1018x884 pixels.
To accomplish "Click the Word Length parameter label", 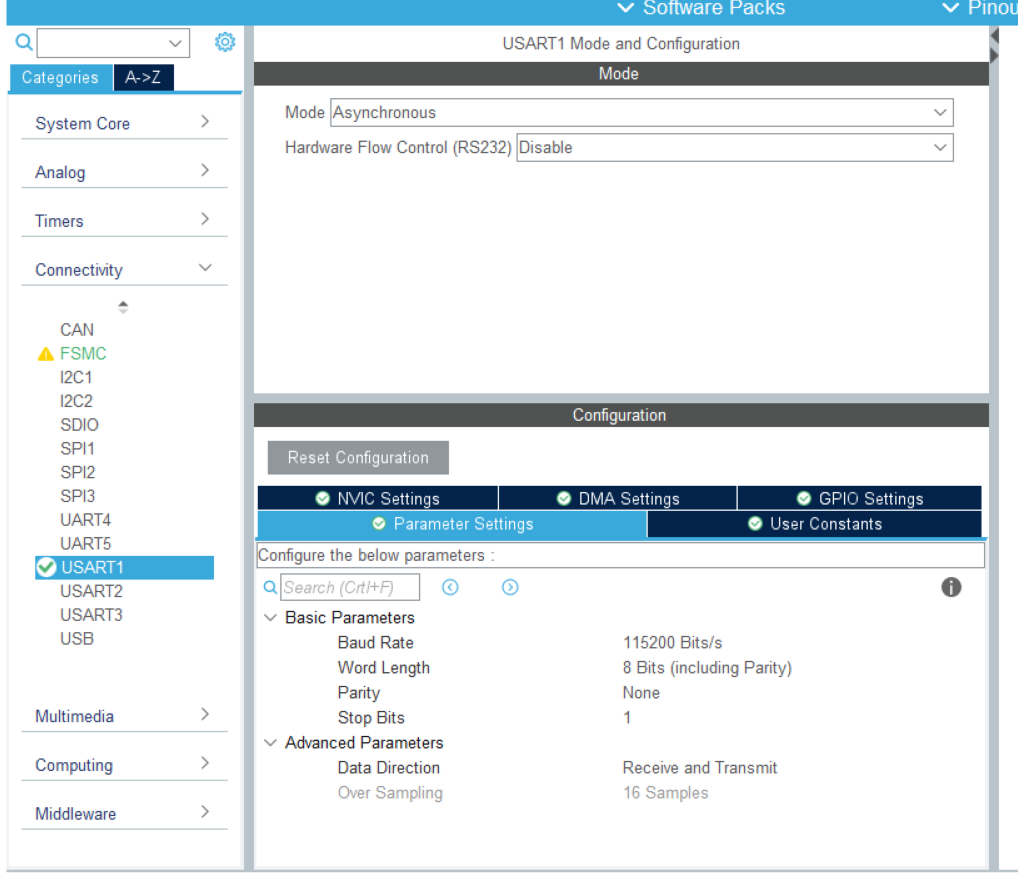I will 384,668.
